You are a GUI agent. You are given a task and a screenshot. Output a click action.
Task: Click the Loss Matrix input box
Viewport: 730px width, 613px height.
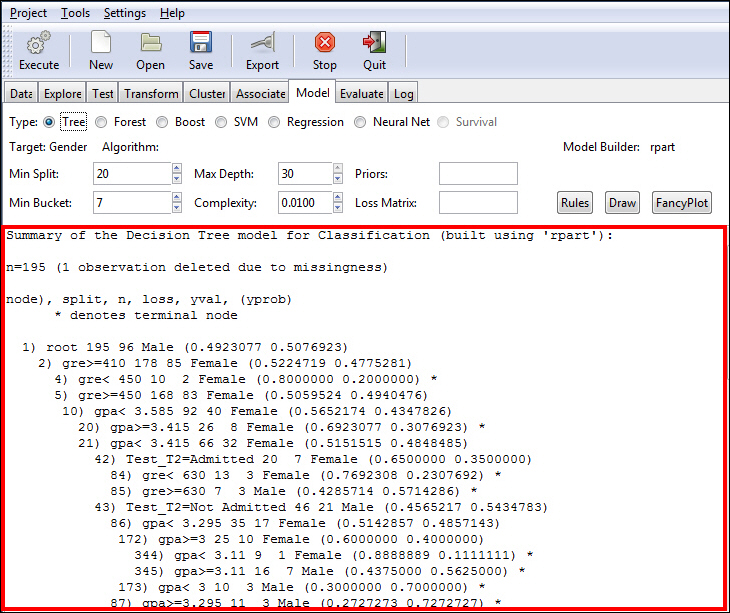[x=478, y=202]
